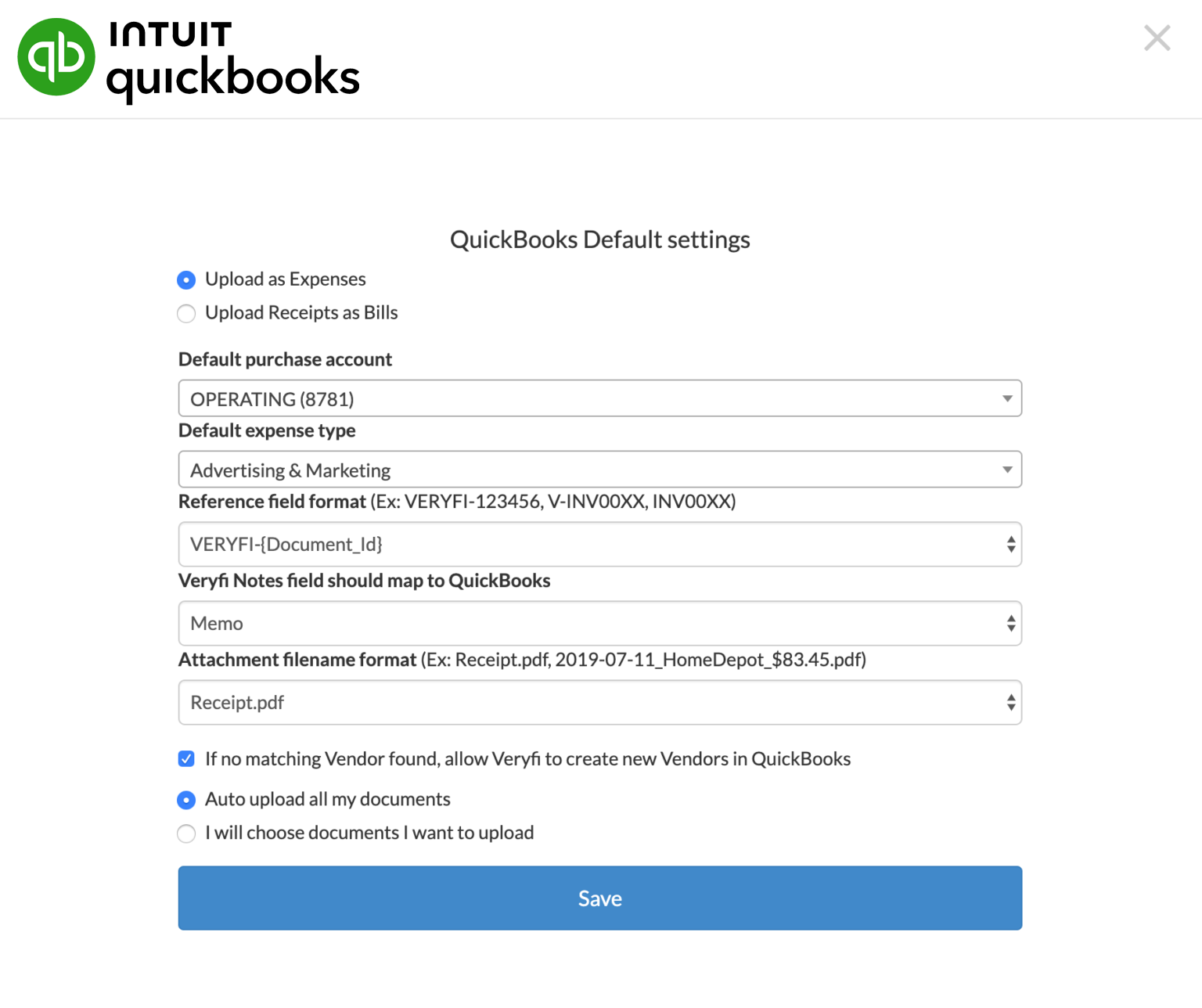Click the arrow on the expense type dropdown
Image resolution: width=1202 pixels, height=1008 pixels.
pyautogui.click(x=1007, y=470)
